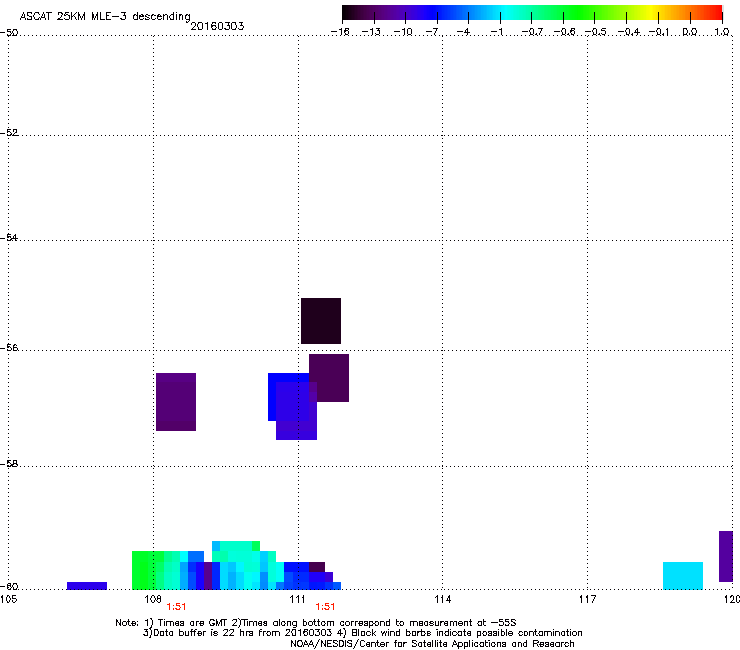
Task: Click the NOAA/NESDIS Center for Satellite Applications credit
Action: pyautogui.click(x=432, y=644)
